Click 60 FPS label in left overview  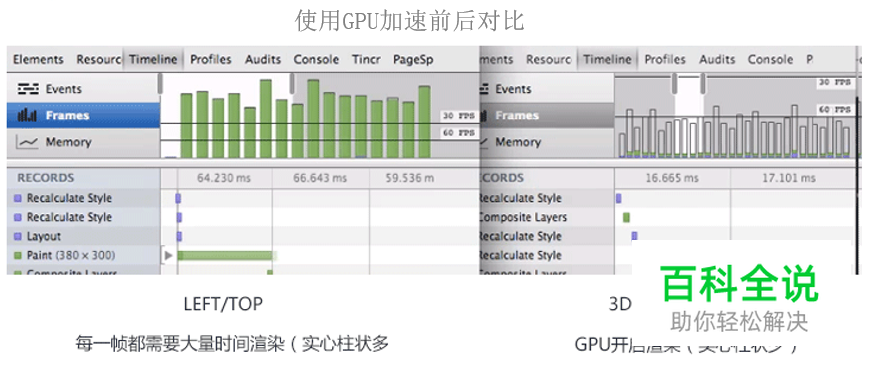click(458, 133)
